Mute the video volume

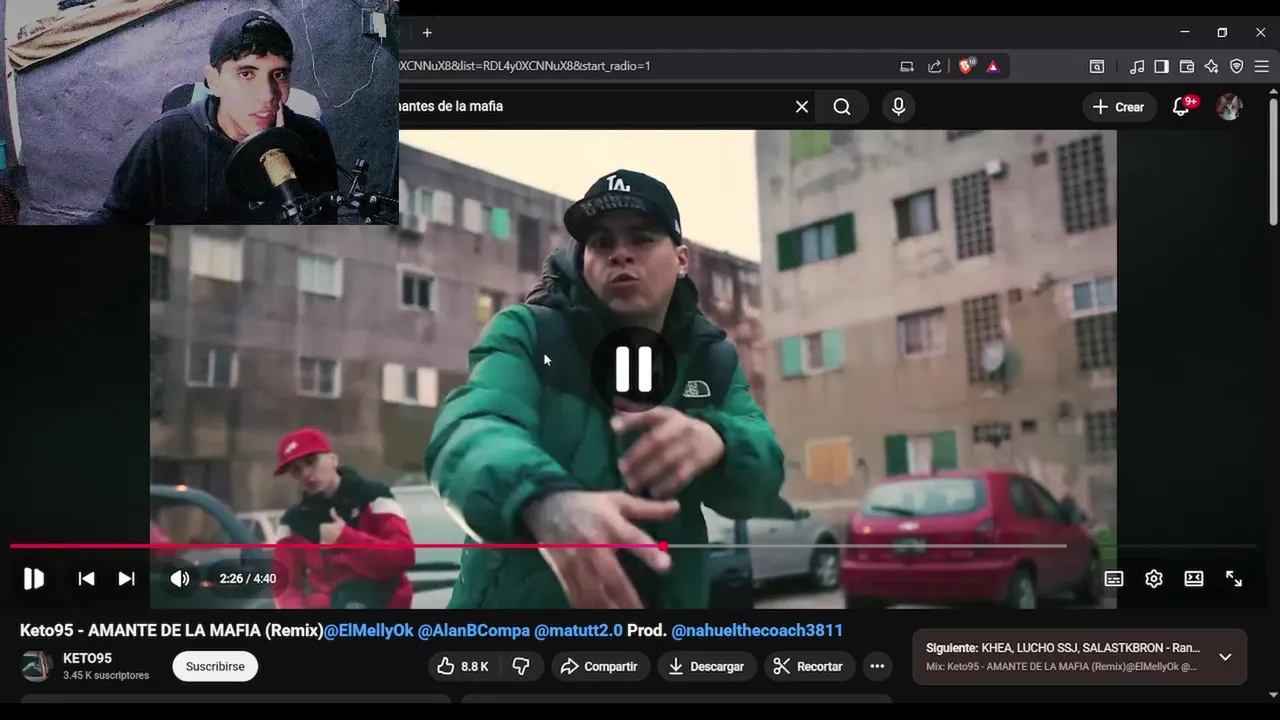tap(180, 578)
